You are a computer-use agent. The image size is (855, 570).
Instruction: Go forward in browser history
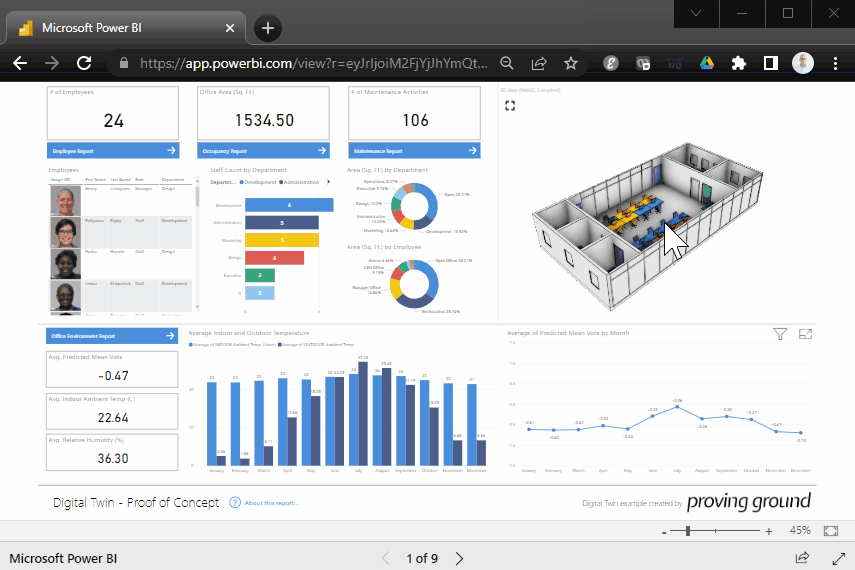click(52, 63)
